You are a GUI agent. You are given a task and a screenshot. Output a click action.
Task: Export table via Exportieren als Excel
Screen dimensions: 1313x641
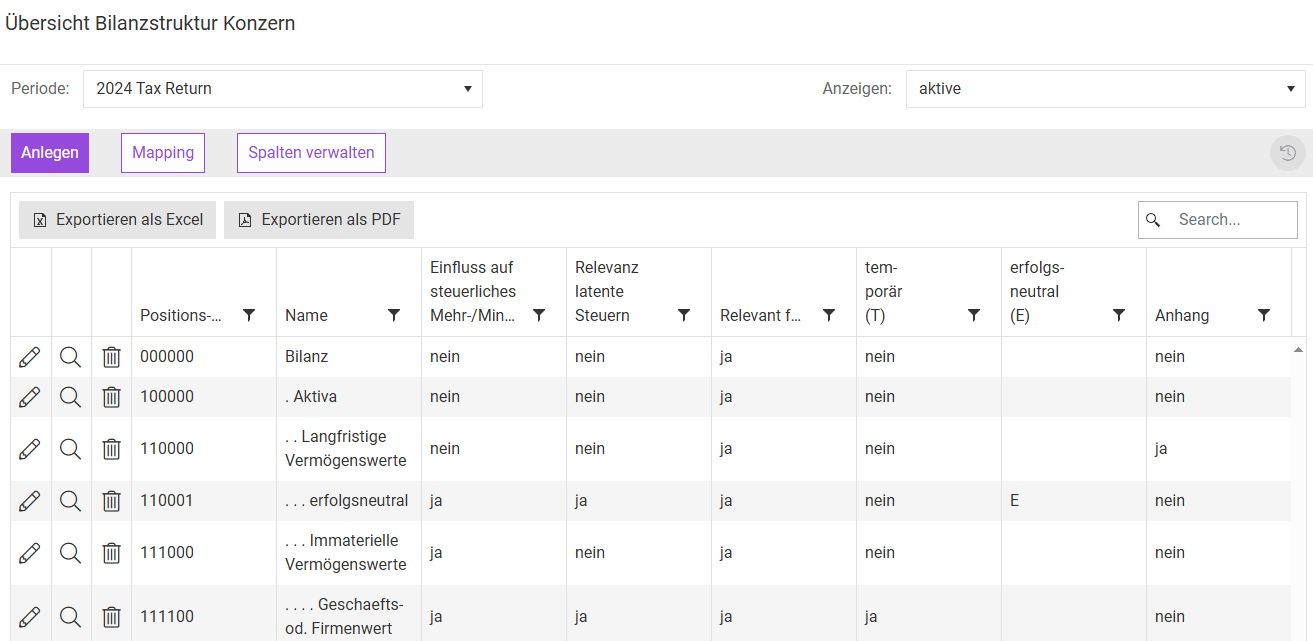pos(118,220)
